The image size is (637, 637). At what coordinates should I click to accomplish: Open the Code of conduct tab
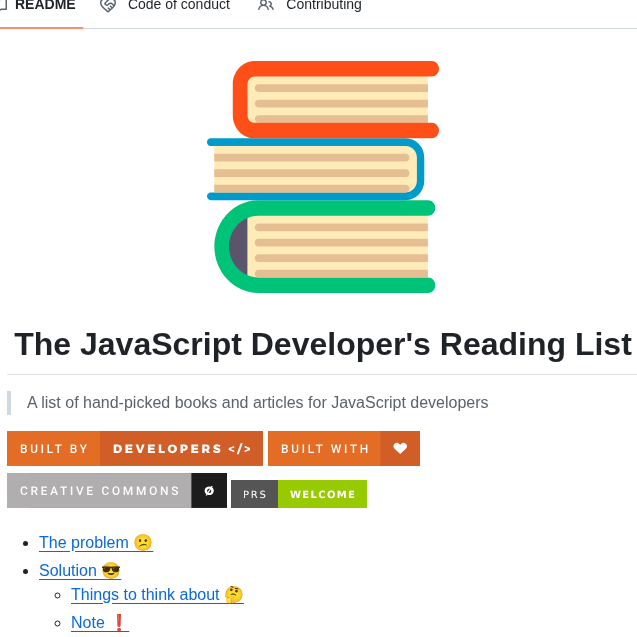pyautogui.click(x=165, y=6)
